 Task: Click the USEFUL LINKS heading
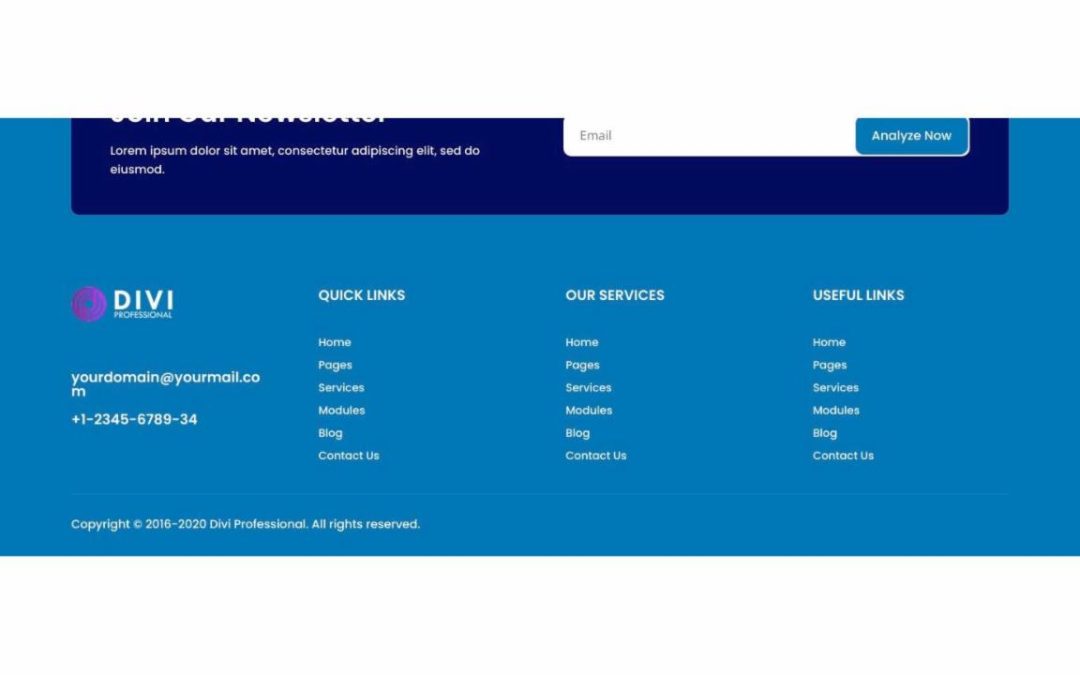click(x=858, y=295)
